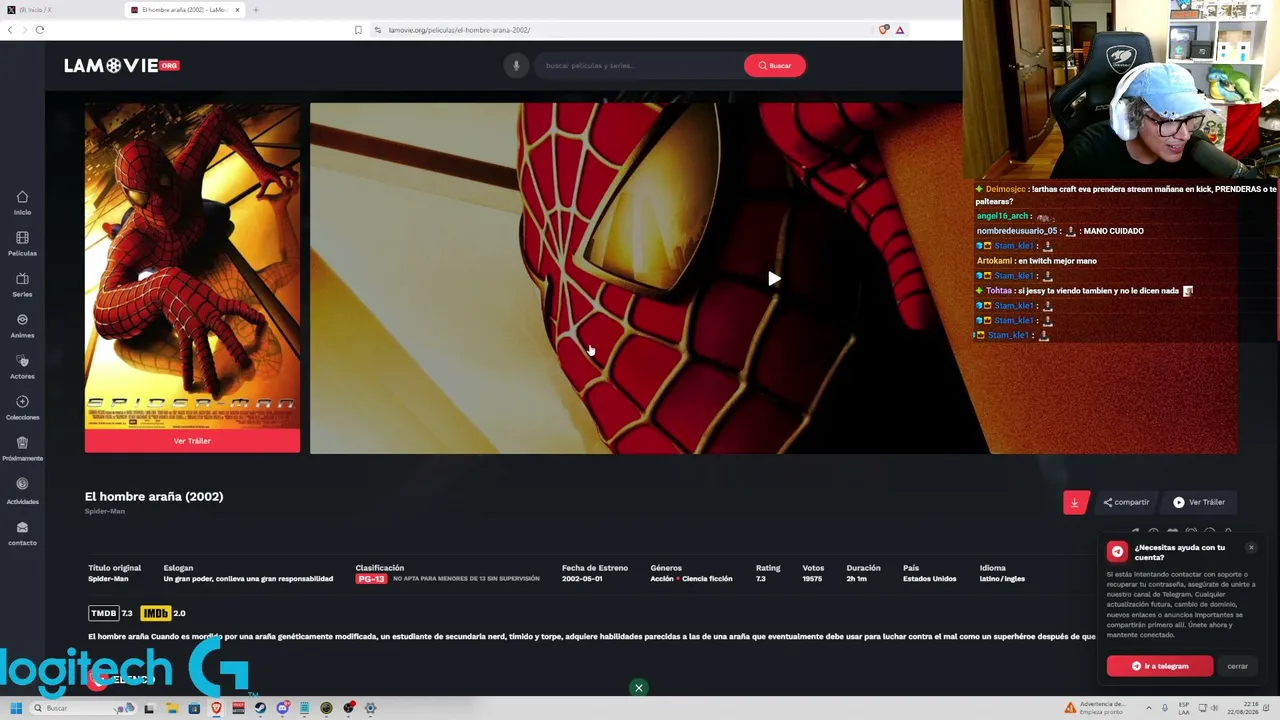The image size is (1280, 720).
Task: Switch to the Inicio / X browser tab
Action: point(60,10)
